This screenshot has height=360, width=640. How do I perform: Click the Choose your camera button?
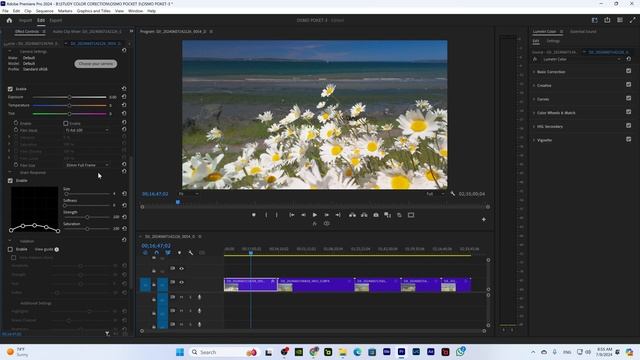pos(96,64)
